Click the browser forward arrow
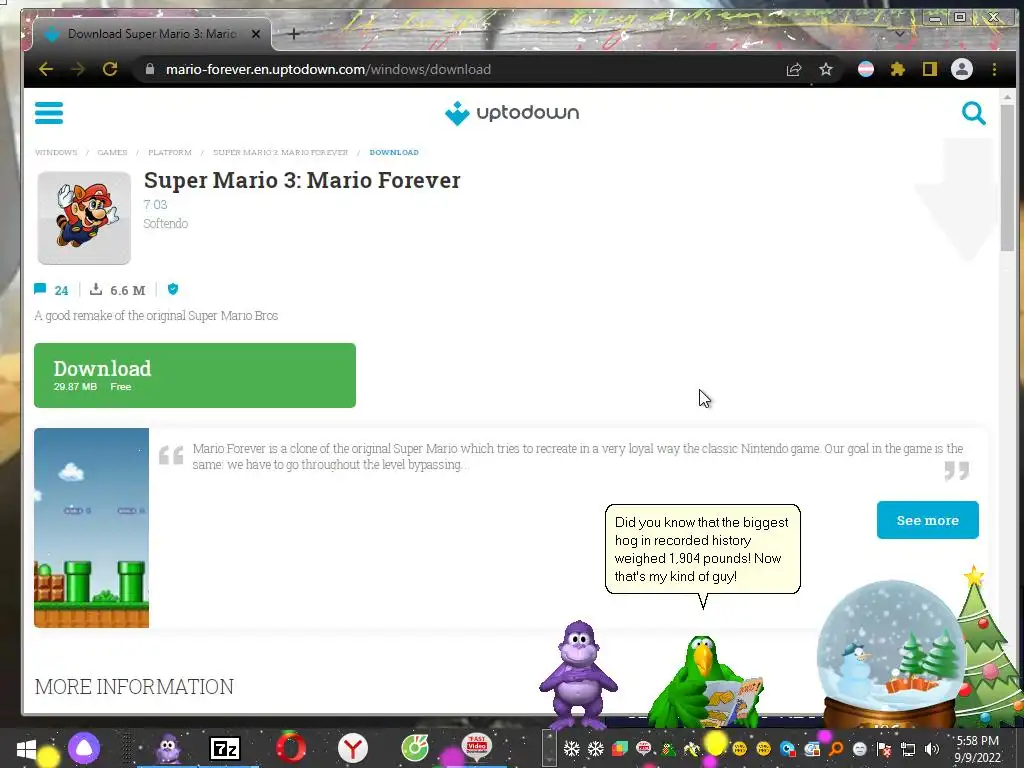 click(x=78, y=69)
